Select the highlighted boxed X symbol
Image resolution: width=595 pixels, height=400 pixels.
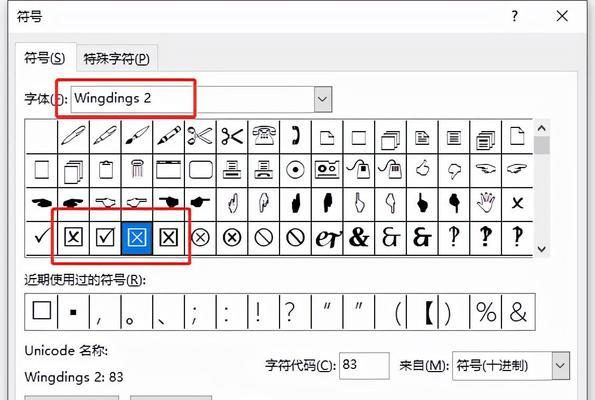pyautogui.click(x=137, y=238)
